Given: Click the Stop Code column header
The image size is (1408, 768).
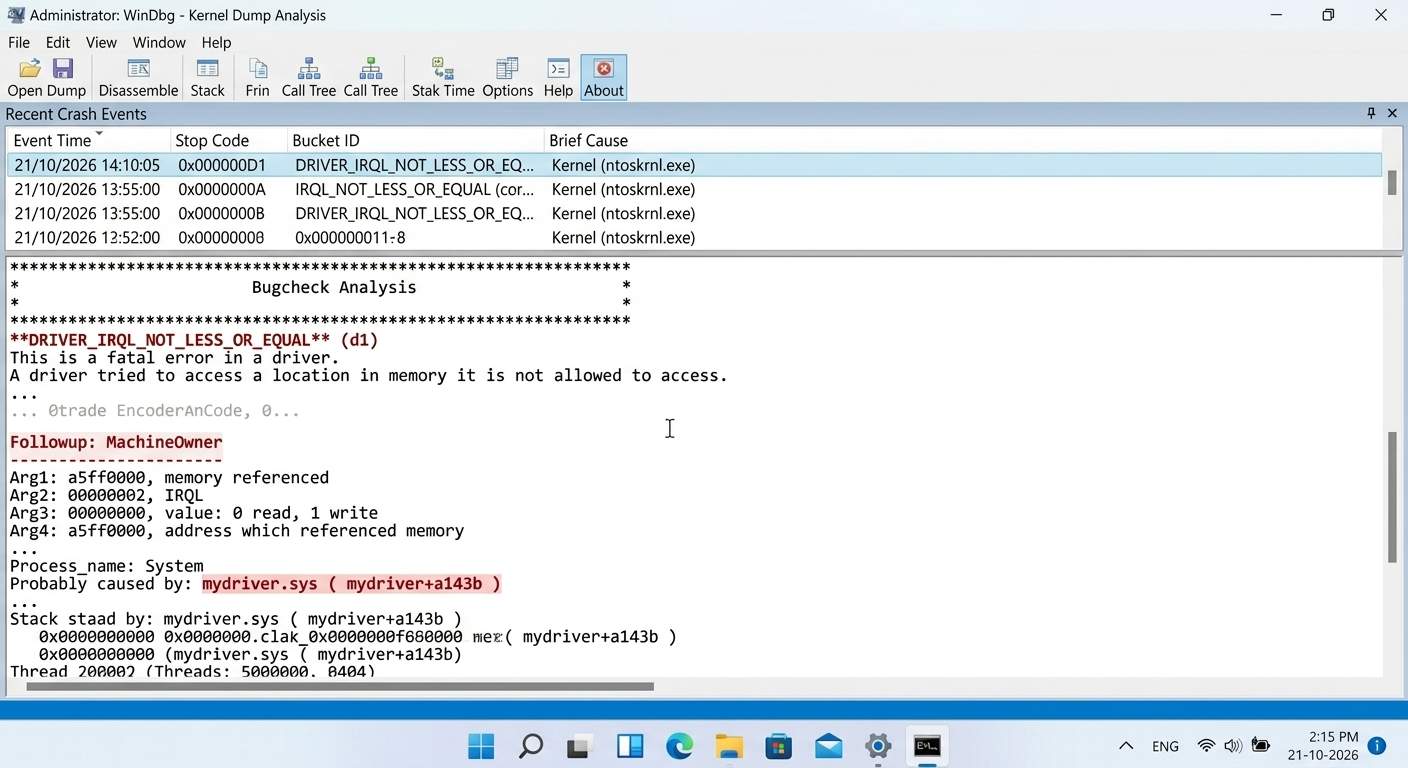Looking at the screenshot, I should click(x=227, y=140).
